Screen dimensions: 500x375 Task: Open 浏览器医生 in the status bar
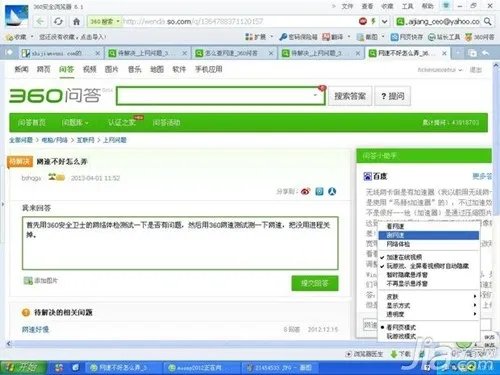(x=365, y=354)
